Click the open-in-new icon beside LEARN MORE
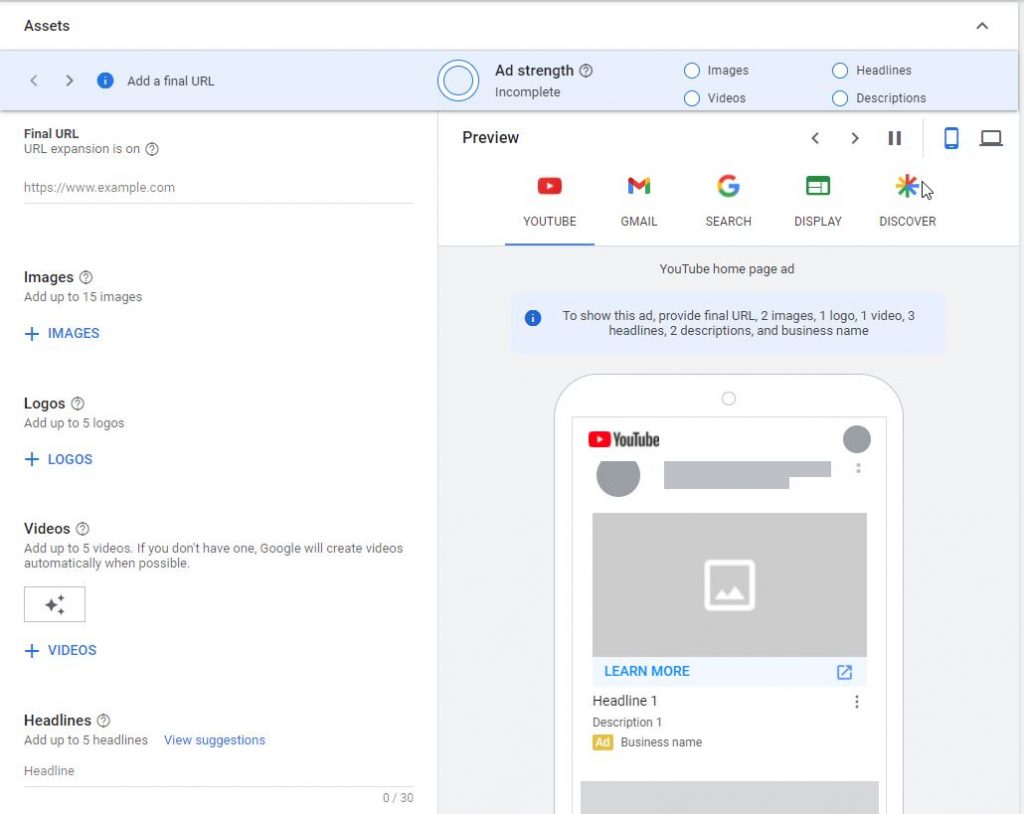Screen dimensions: 1024x814 [x=844, y=672]
